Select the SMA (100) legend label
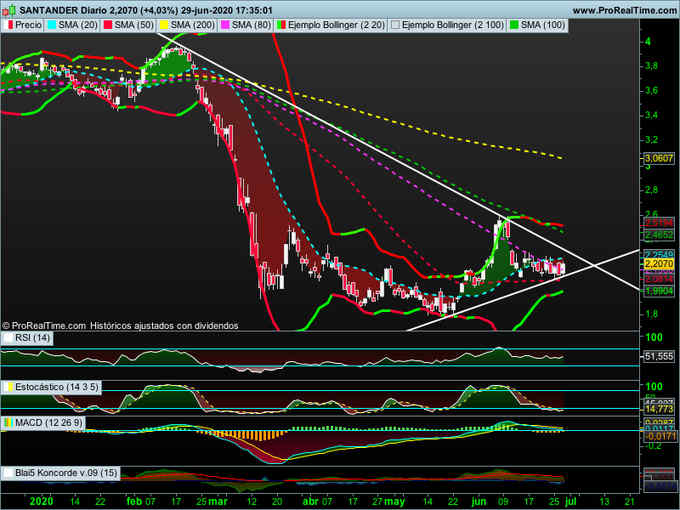680x510 pixels. click(543, 25)
